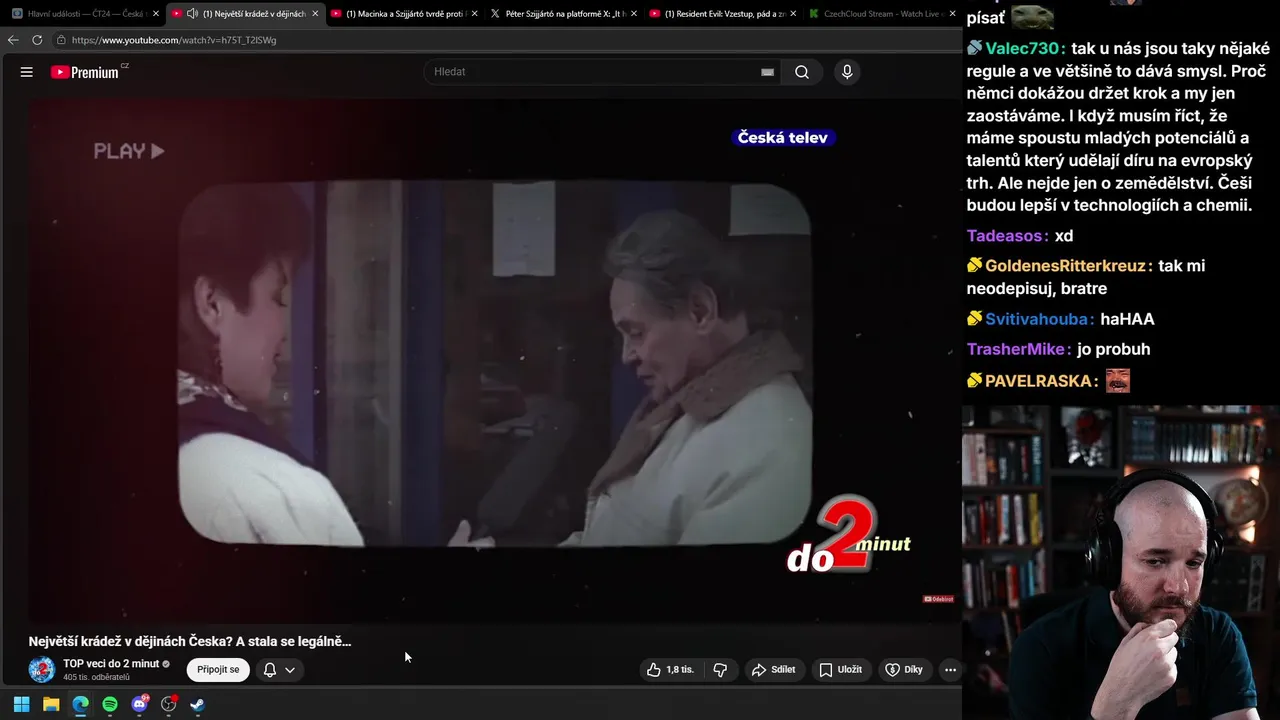
Task: Click the chat message 'jo probuh'
Action: (x=1114, y=349)
